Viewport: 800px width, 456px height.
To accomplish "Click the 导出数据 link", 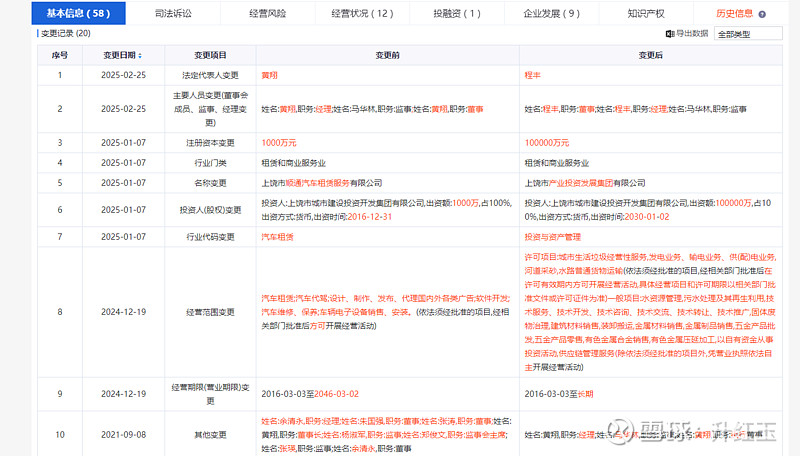I will 692,34.
